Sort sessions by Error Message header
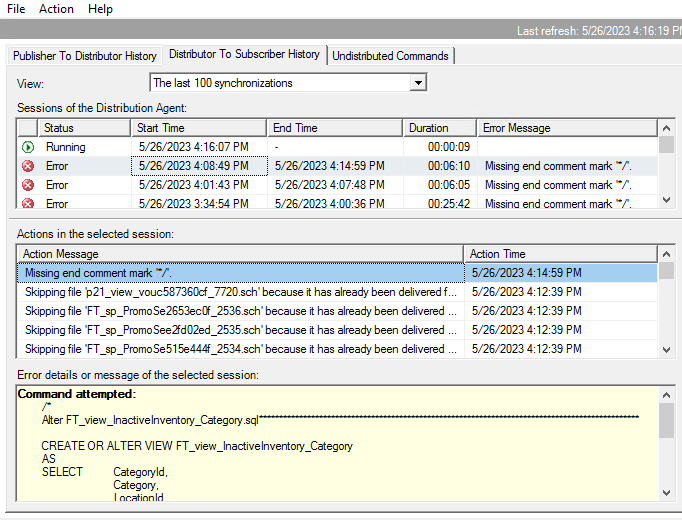 [x=567, y=128]
